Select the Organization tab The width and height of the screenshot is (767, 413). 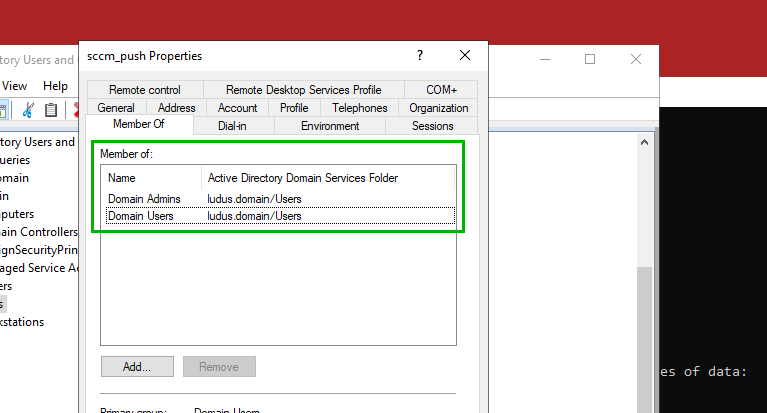click(x=438, y=108)
